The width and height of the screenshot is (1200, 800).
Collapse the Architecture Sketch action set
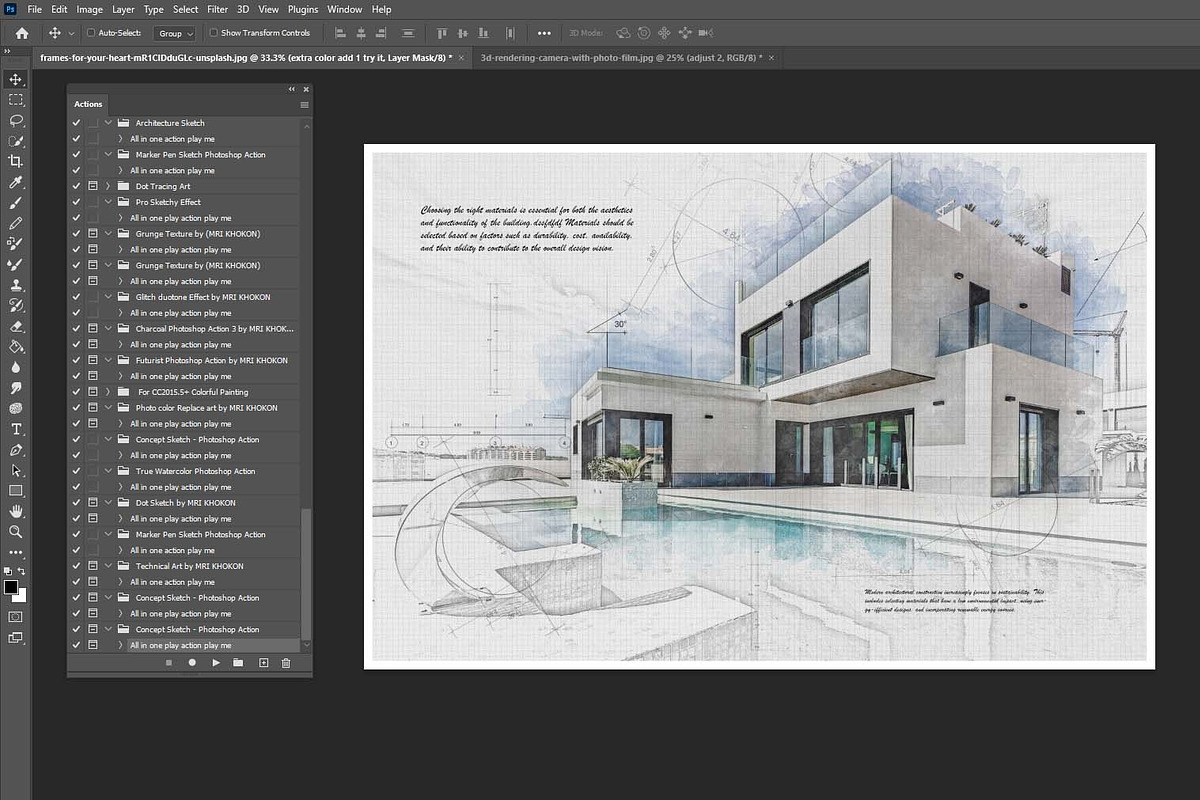(x=108, y=123)
